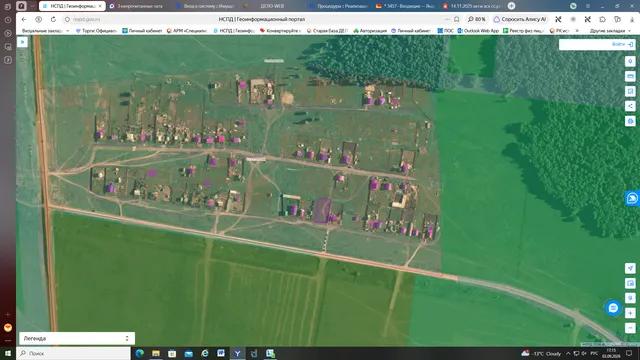This screenshot has height=360, width=640.
Task: Zoom in with the plus button
Action: (x=630, y=313)
